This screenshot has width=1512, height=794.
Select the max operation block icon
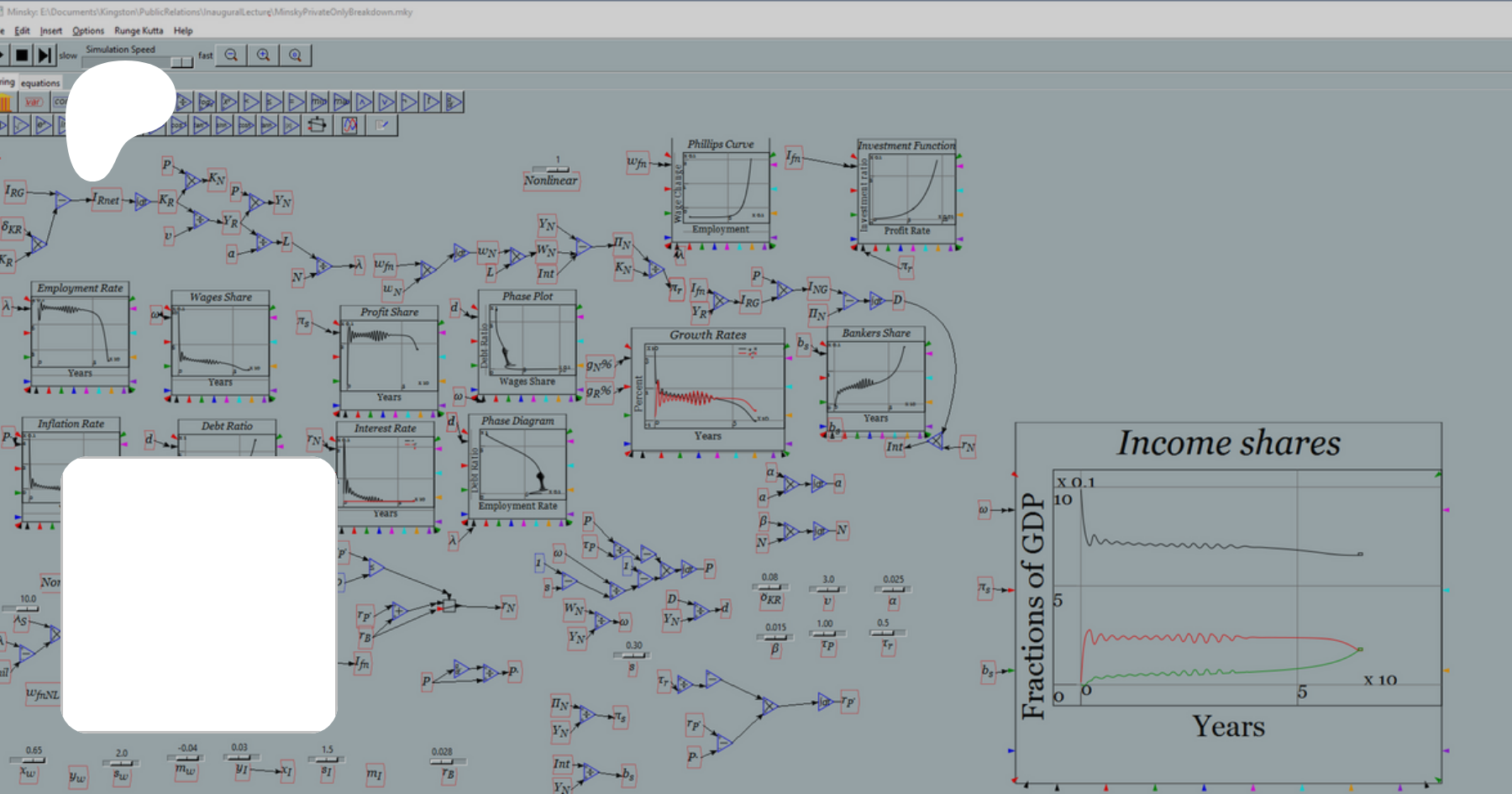pyautogui.click(x=341, y=103)
